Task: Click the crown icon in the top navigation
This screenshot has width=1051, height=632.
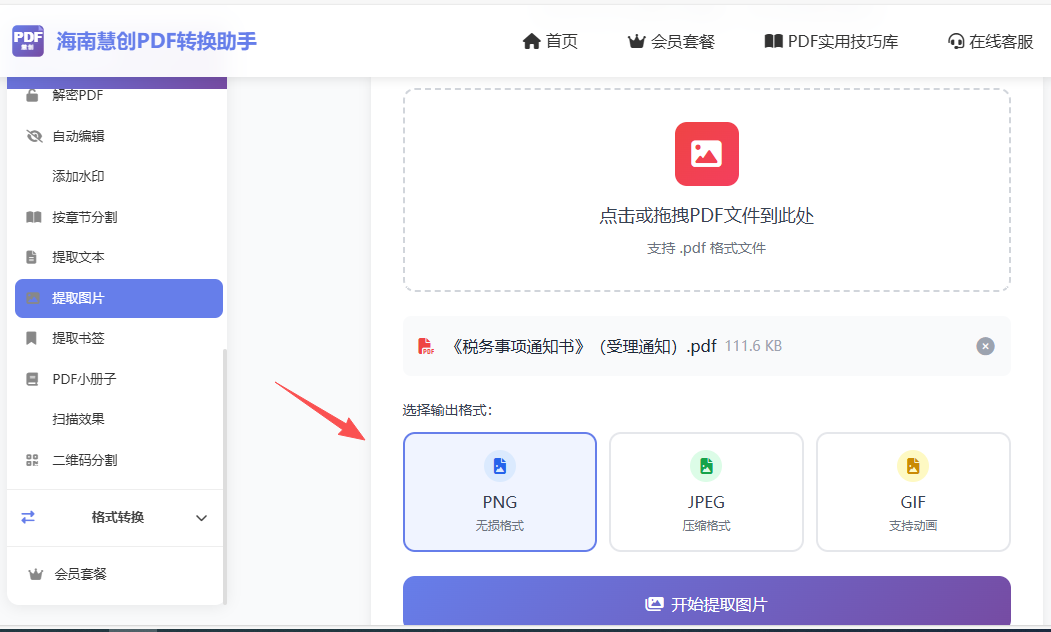Action: point(636,42)
